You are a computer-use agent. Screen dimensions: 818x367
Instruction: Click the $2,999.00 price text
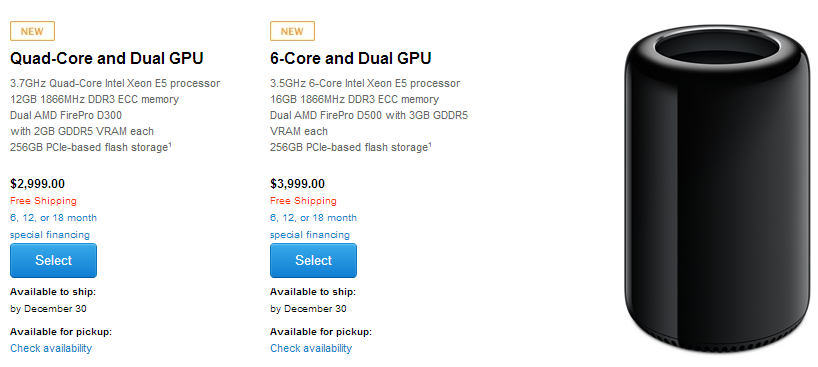[x=38, y=184]
